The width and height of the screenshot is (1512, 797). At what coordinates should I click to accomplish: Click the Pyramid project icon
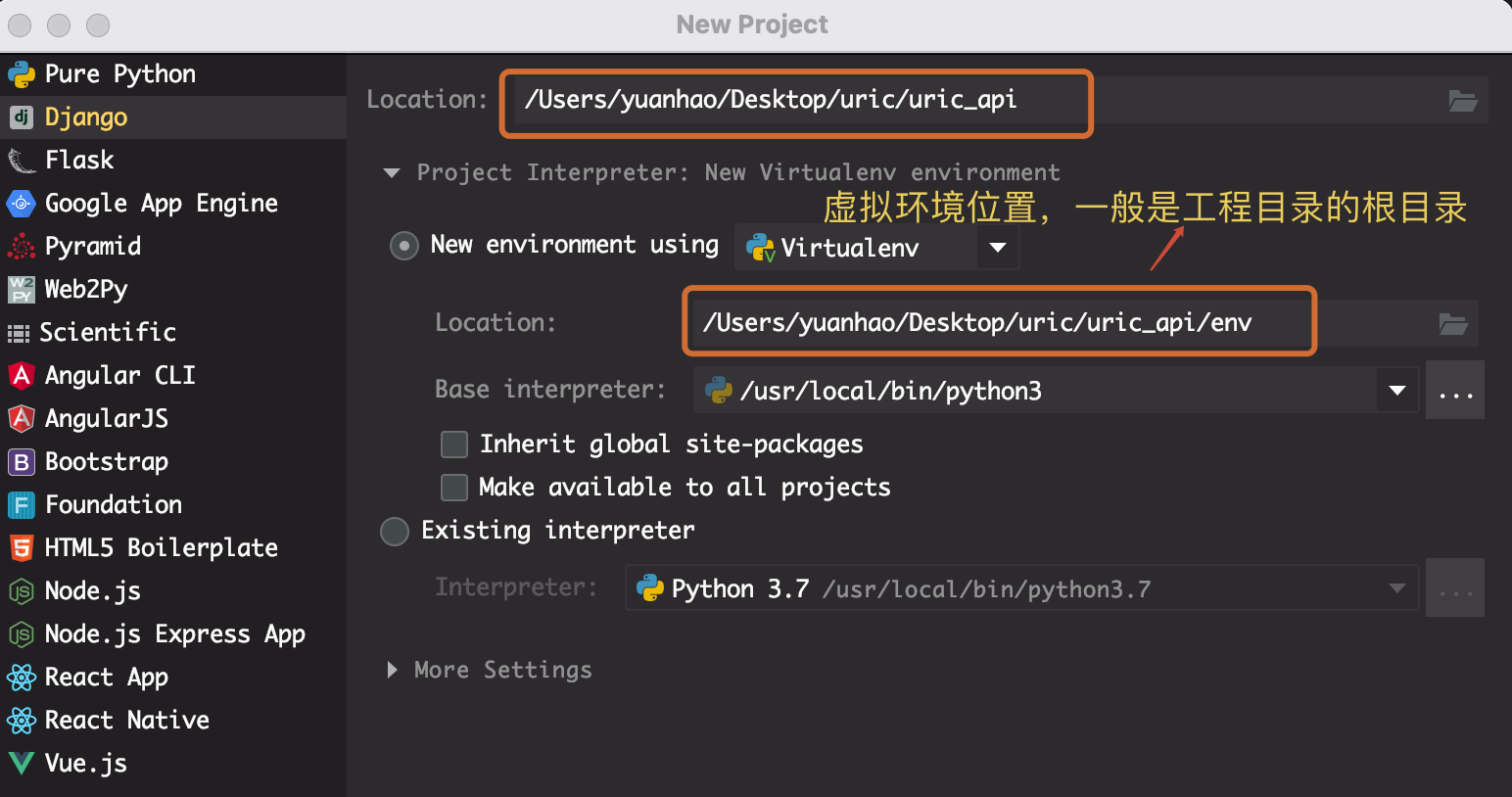pos(22,247)
